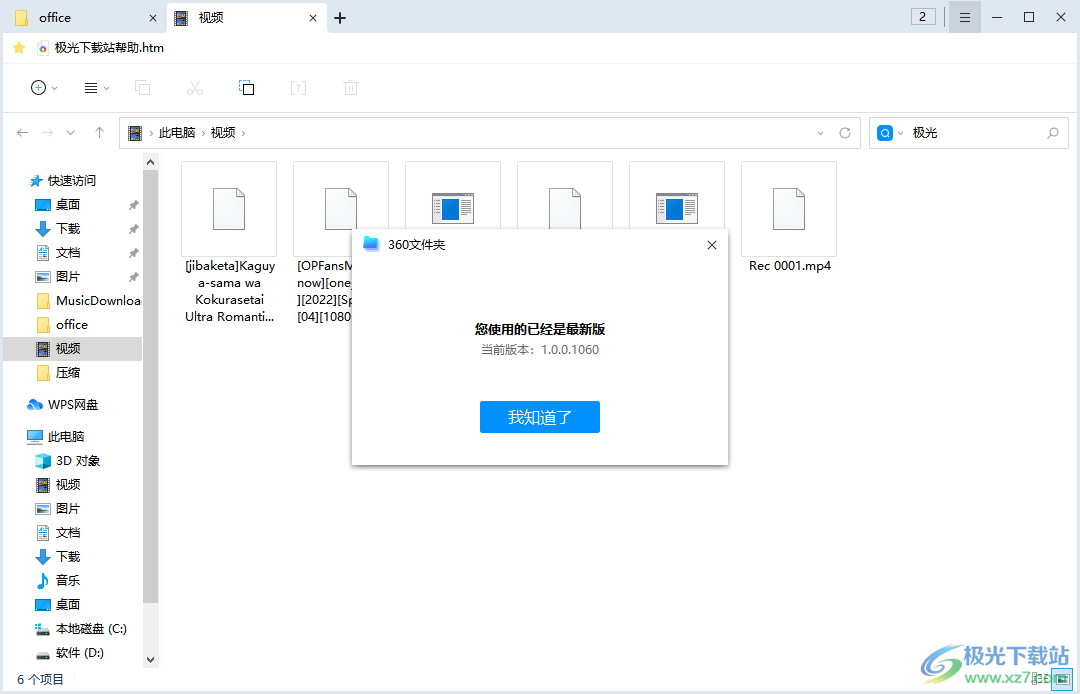Click the rename icon in toolbar
This screenshot has height=694, width=1080.
point(298,87)
